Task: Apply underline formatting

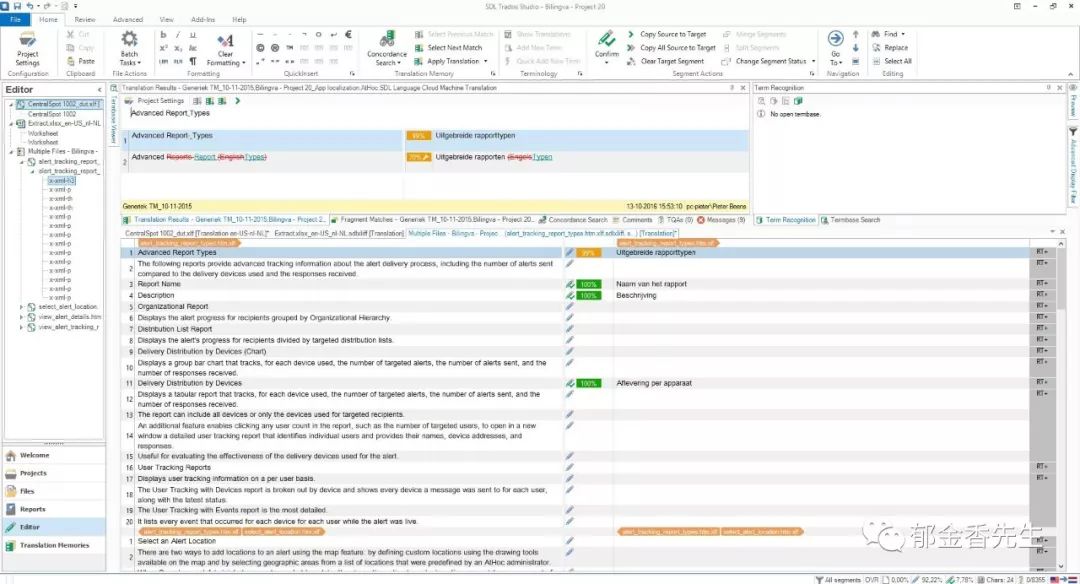Action: pyautogui.click(x=193, y=34)
